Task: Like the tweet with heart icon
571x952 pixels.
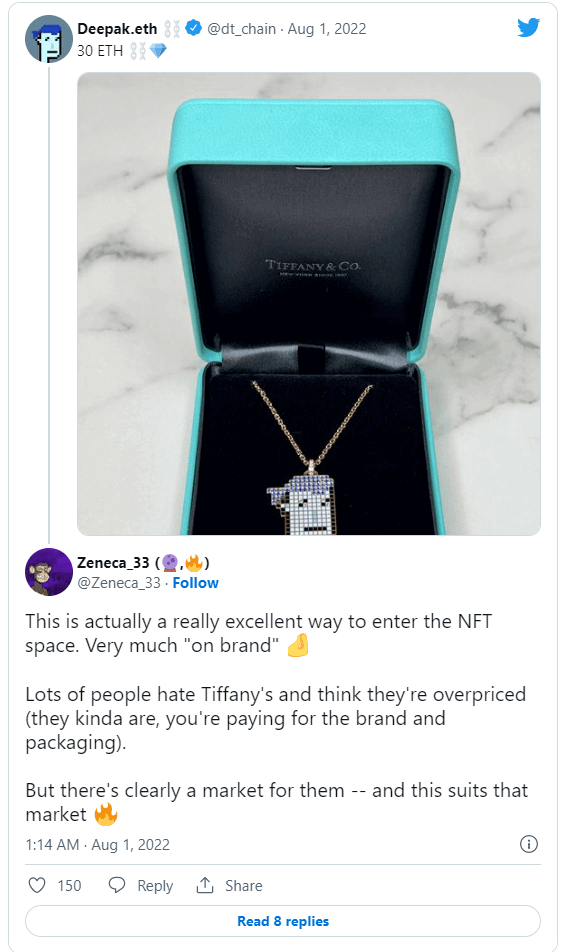Action: [x=37, y=885]
